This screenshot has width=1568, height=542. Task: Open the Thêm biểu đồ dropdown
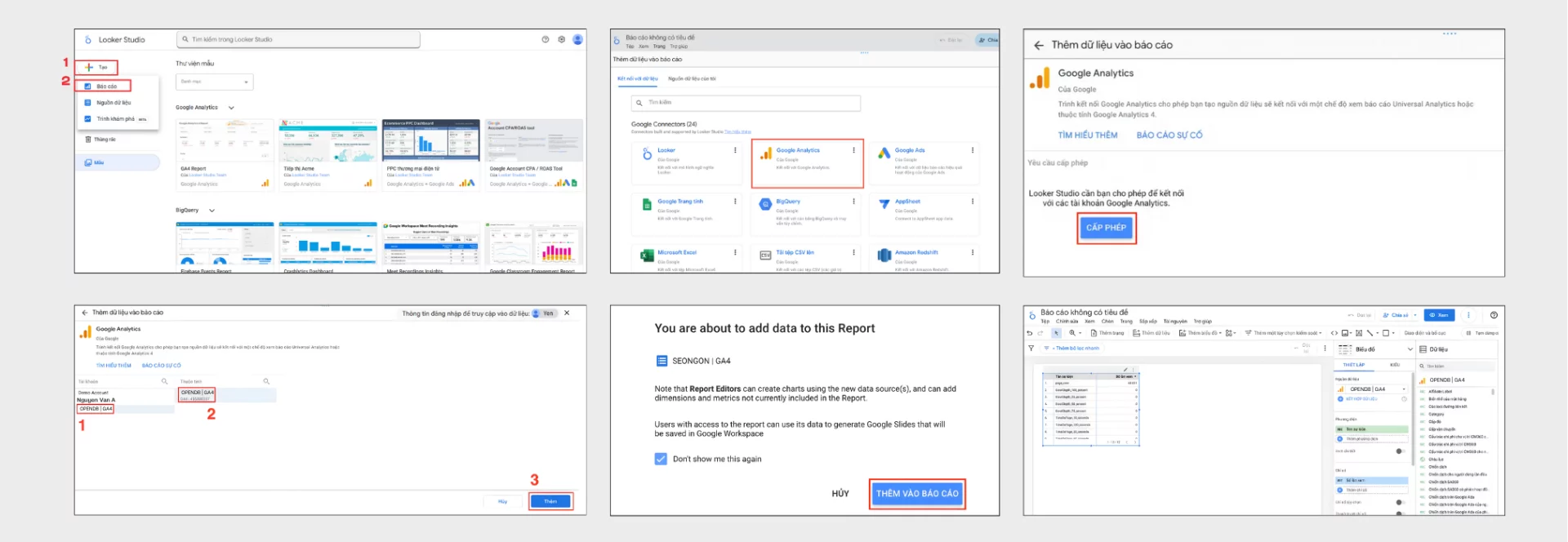tap(1200, 333)
